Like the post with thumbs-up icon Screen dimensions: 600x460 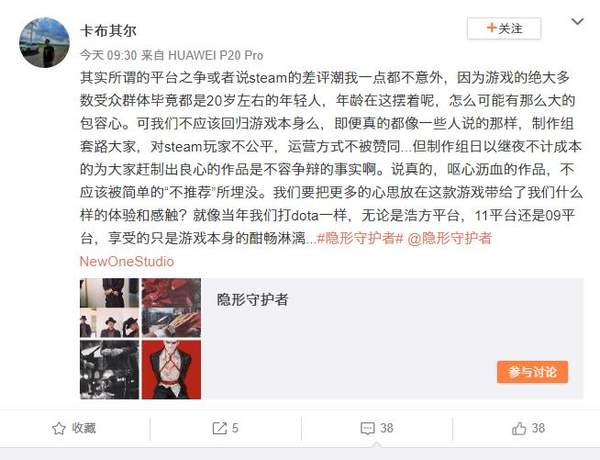coord(519,428)
